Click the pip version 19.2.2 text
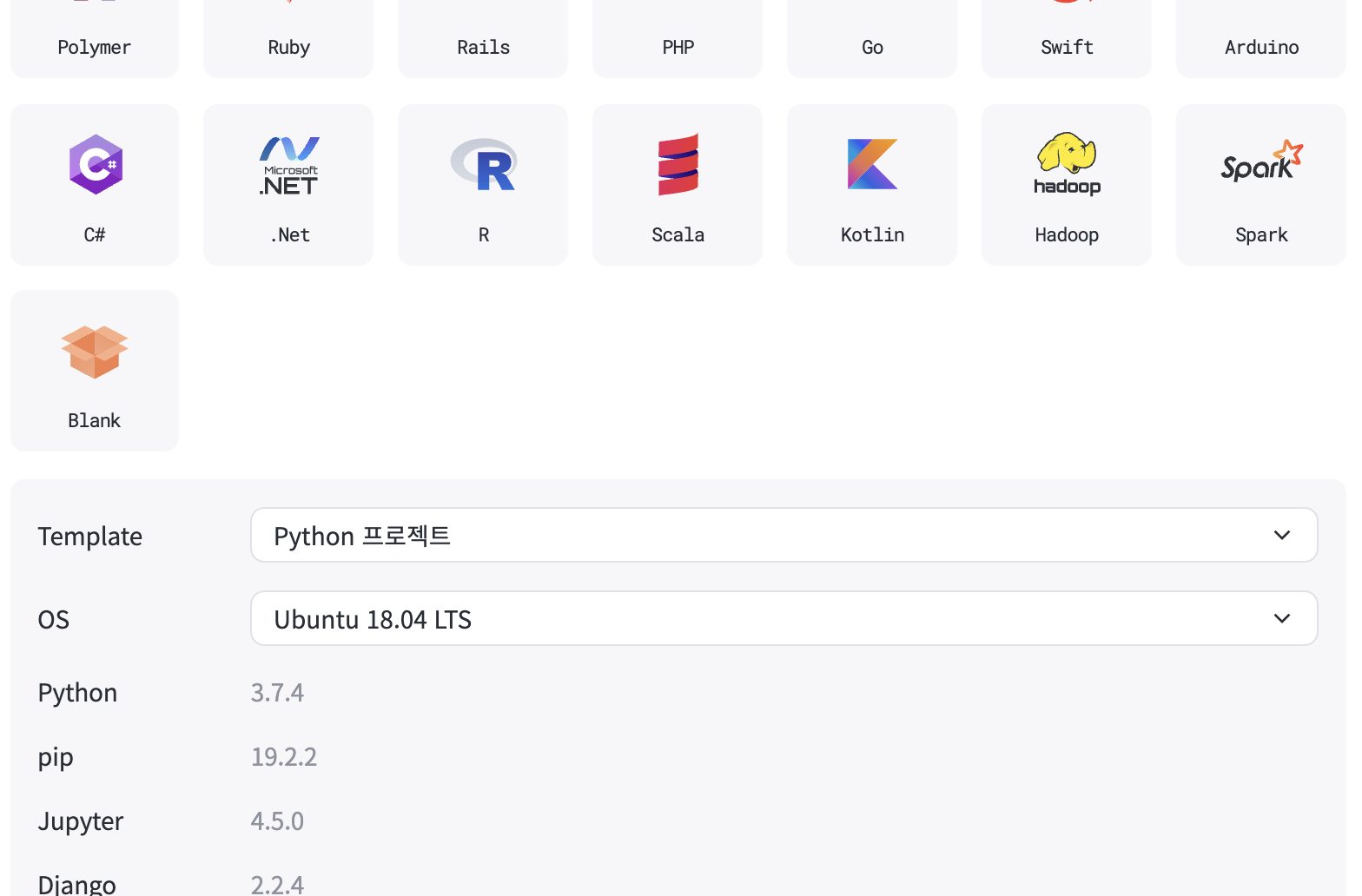 (x=284, y=757)
